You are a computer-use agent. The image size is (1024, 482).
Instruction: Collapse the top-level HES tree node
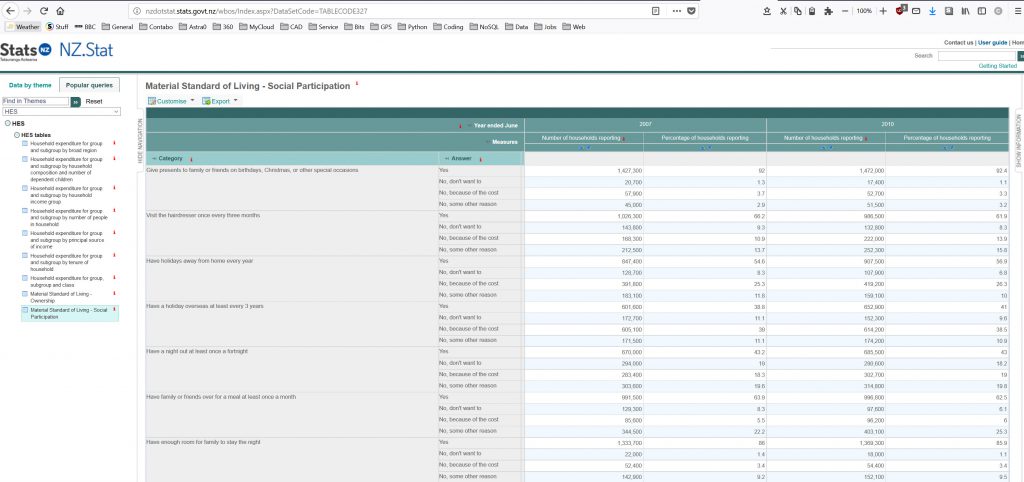coord(7,124)
